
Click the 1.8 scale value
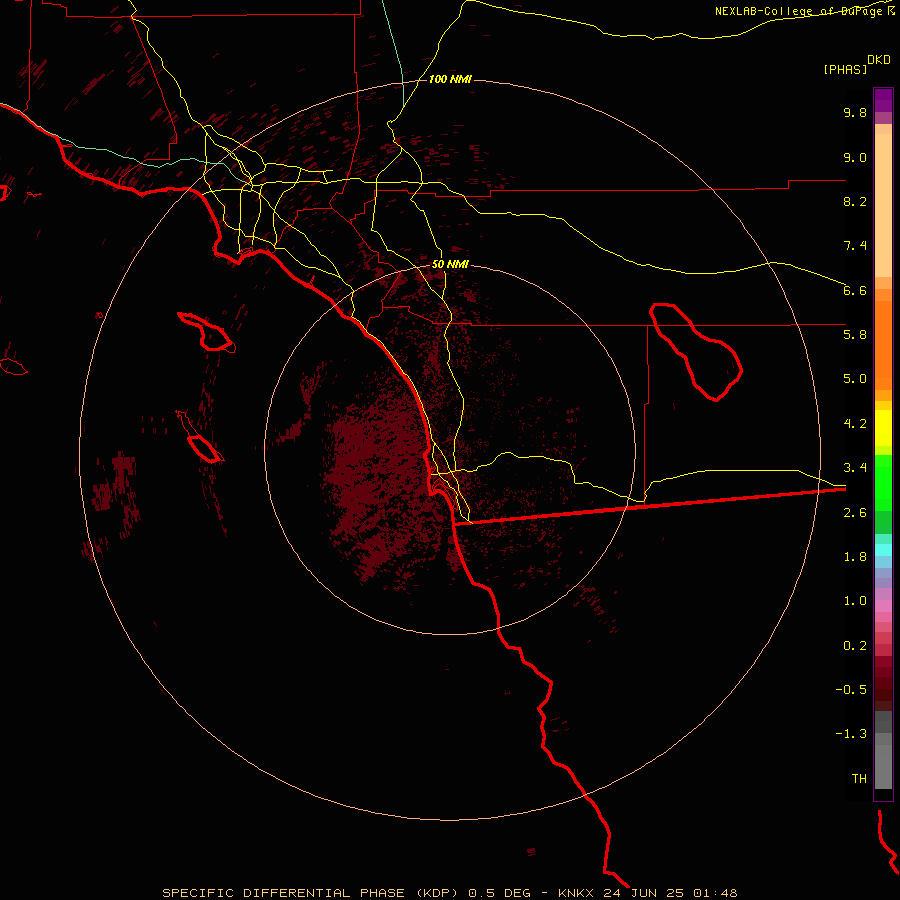pyautogui.click(x=855, y=557)
